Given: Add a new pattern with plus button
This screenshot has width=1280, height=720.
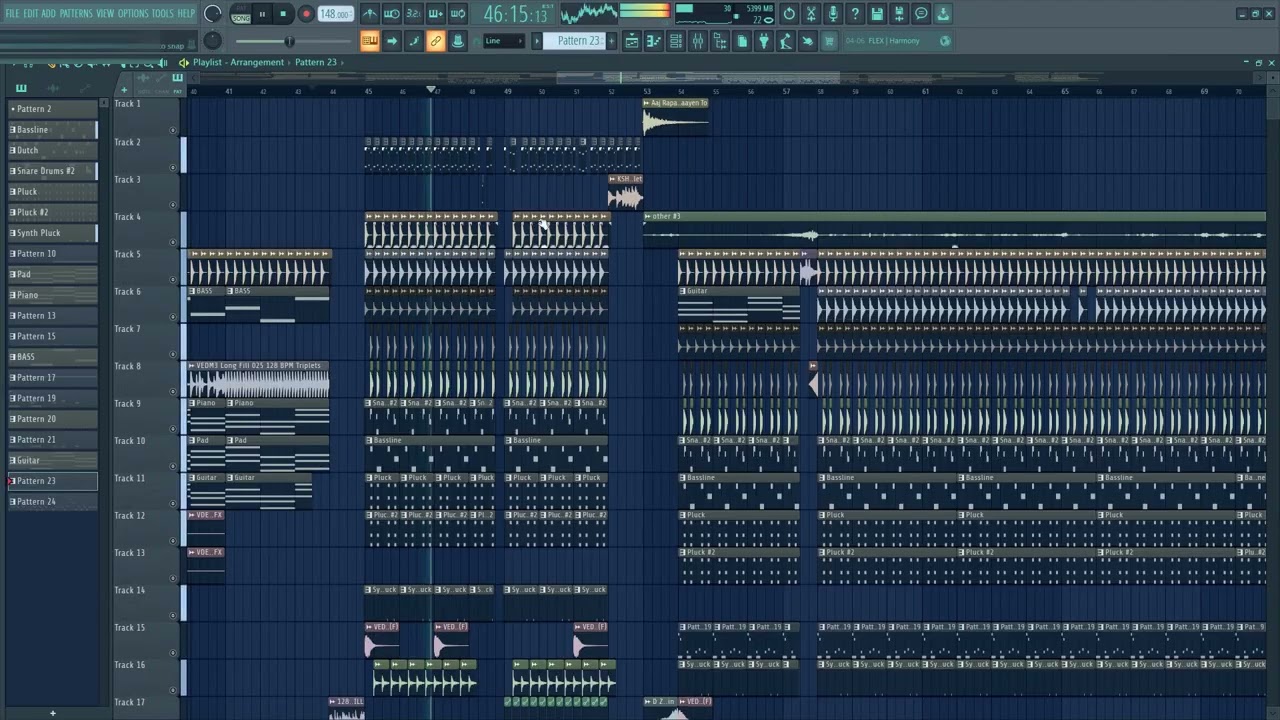Looking at the screenshot, I should [x=612, y=41].
